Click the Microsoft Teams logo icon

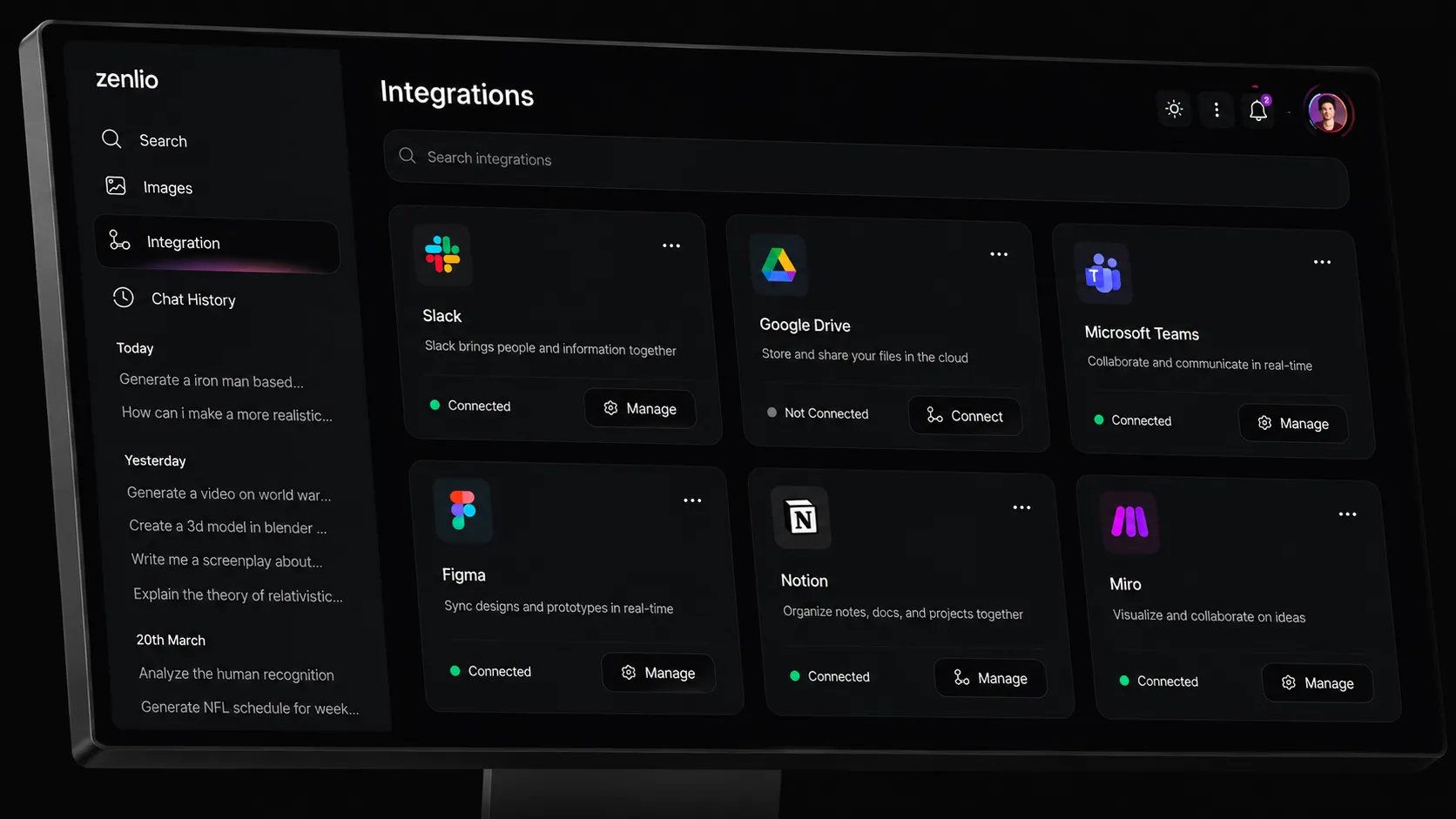[1103, 273]
